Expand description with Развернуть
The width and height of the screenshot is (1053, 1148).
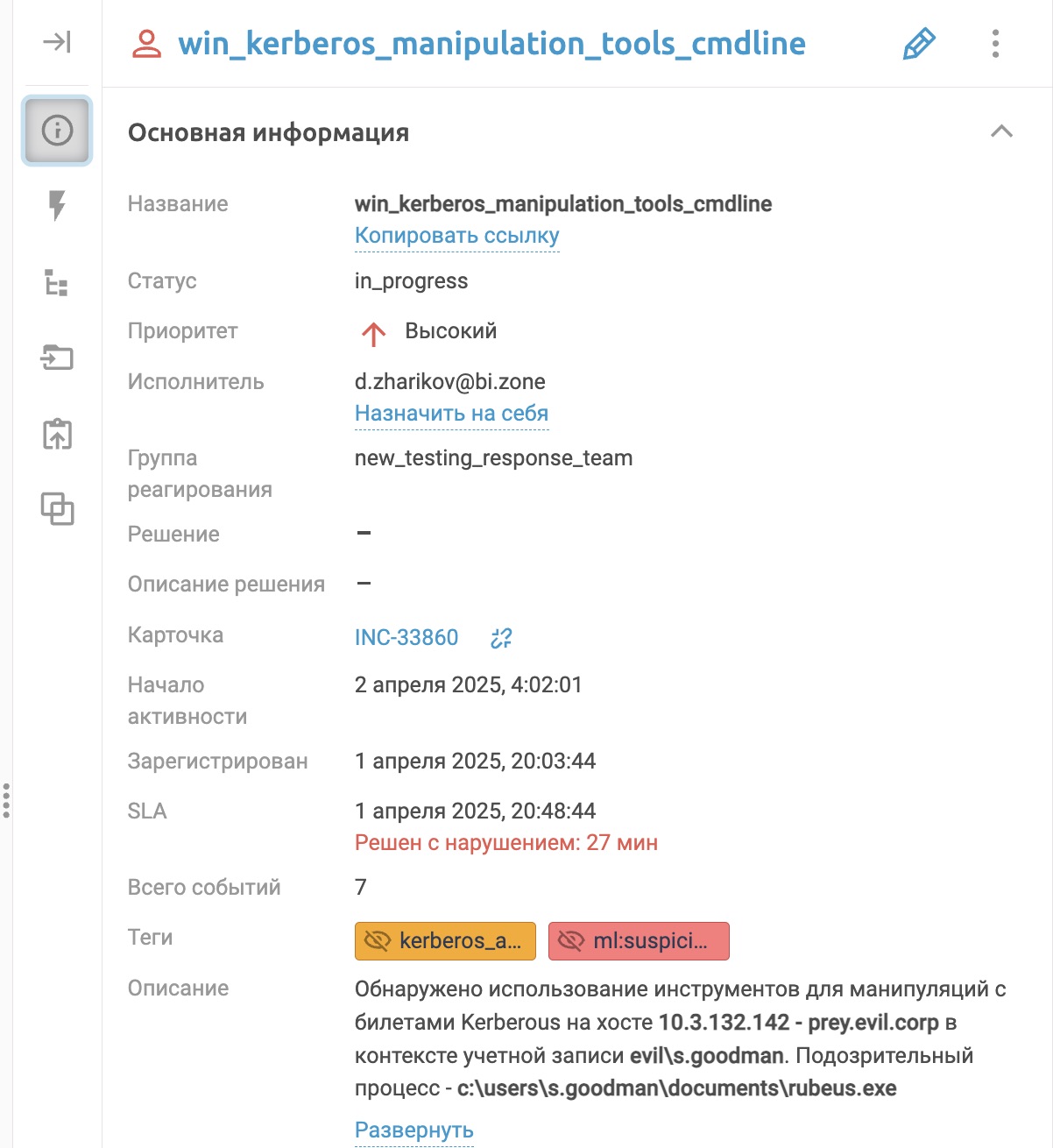413,1130
